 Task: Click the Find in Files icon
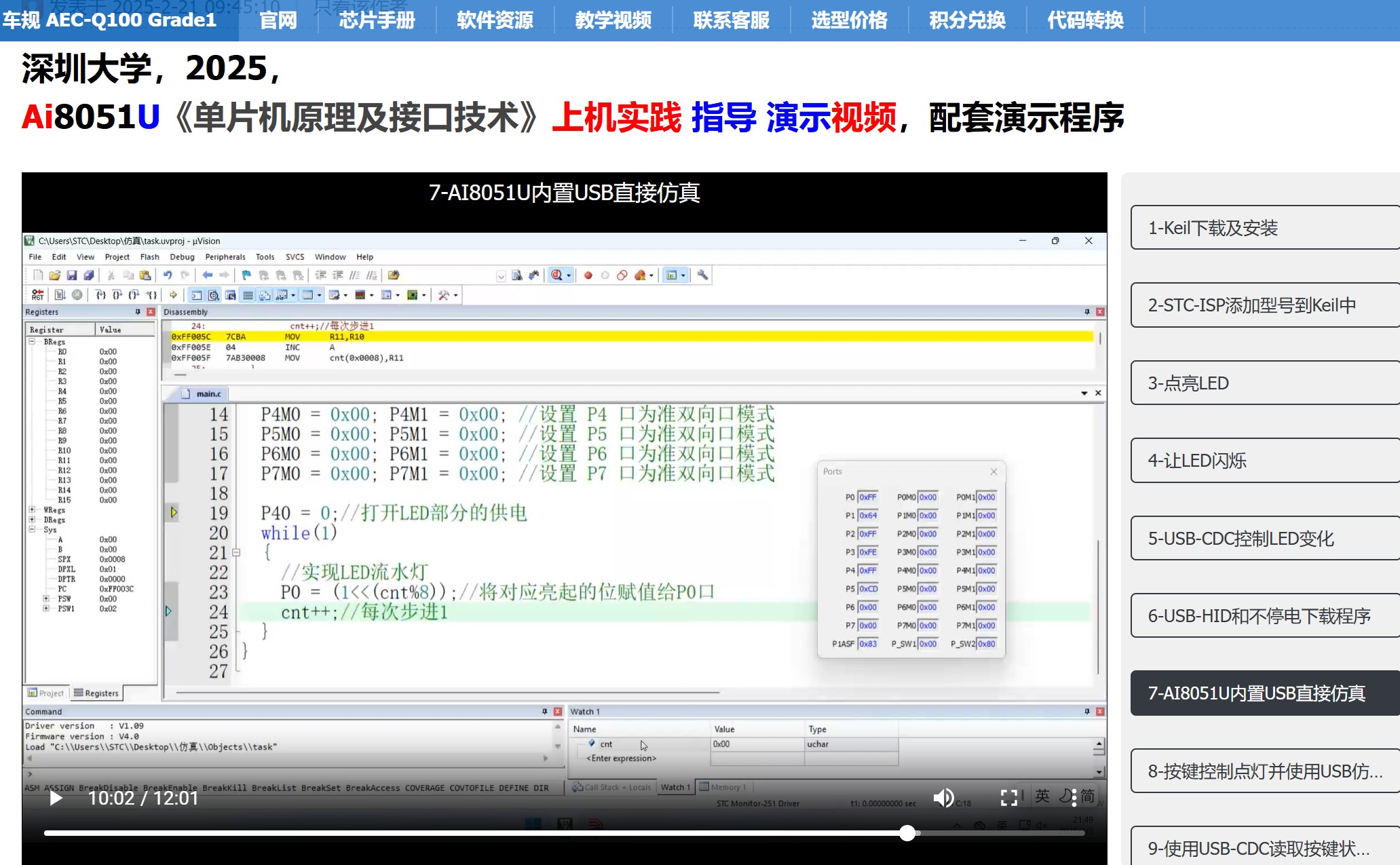click(x=517, y=275)
